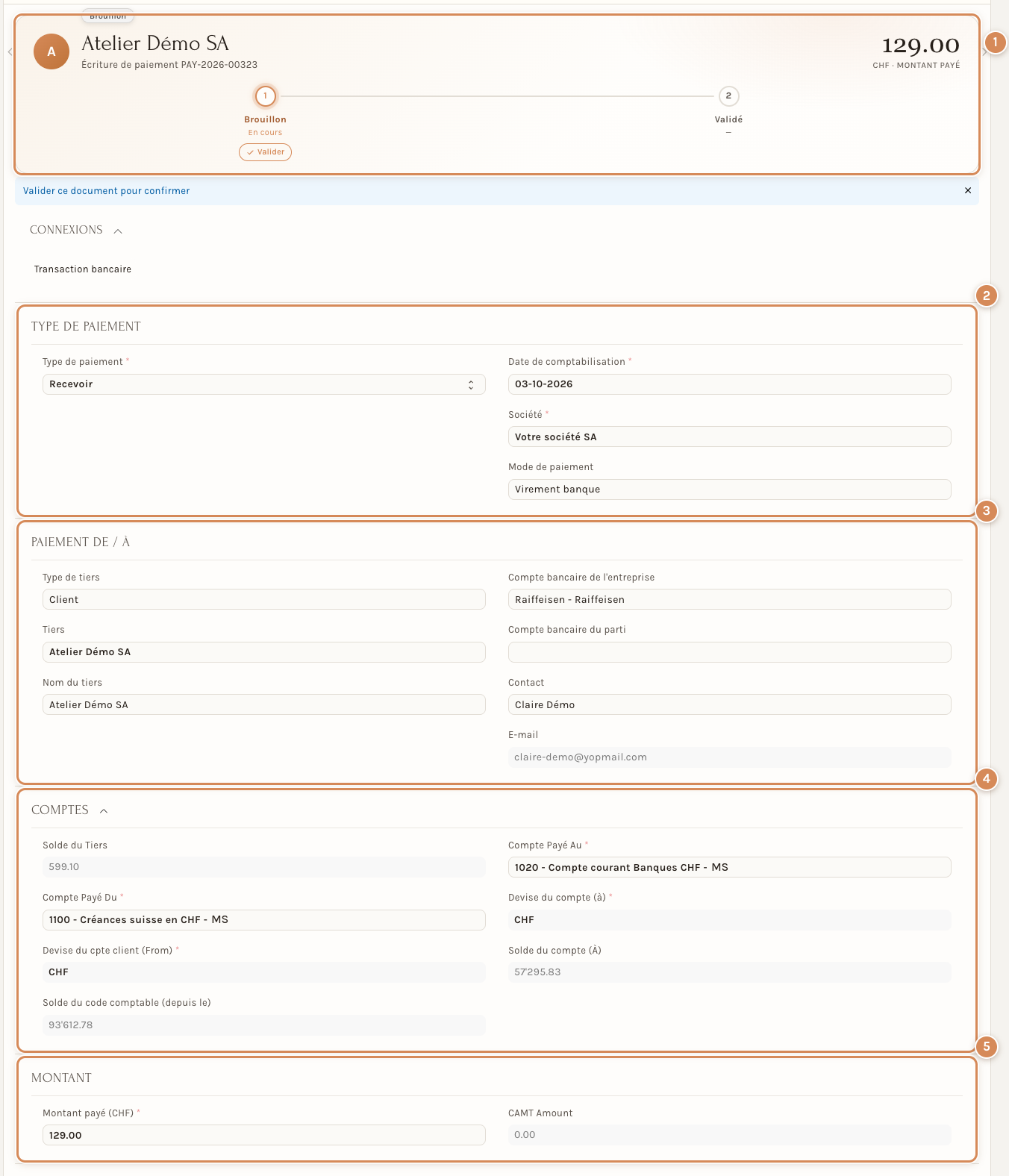Edit the Date de comptabilisation field
This screenshot has width=1009, height=1176.
[729, 384]
